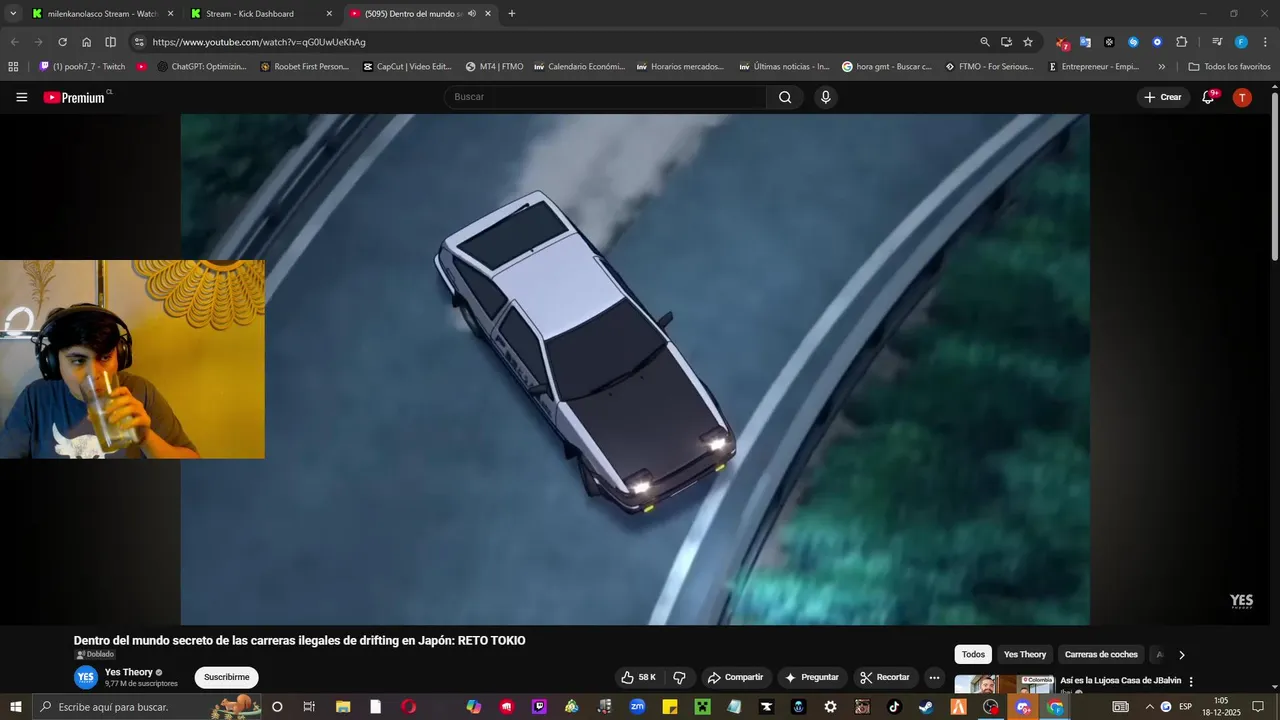The height and width of the screenshot is (720, 1280).
Task: Open ChatGPT bookmark
Action: click(202, 67)
